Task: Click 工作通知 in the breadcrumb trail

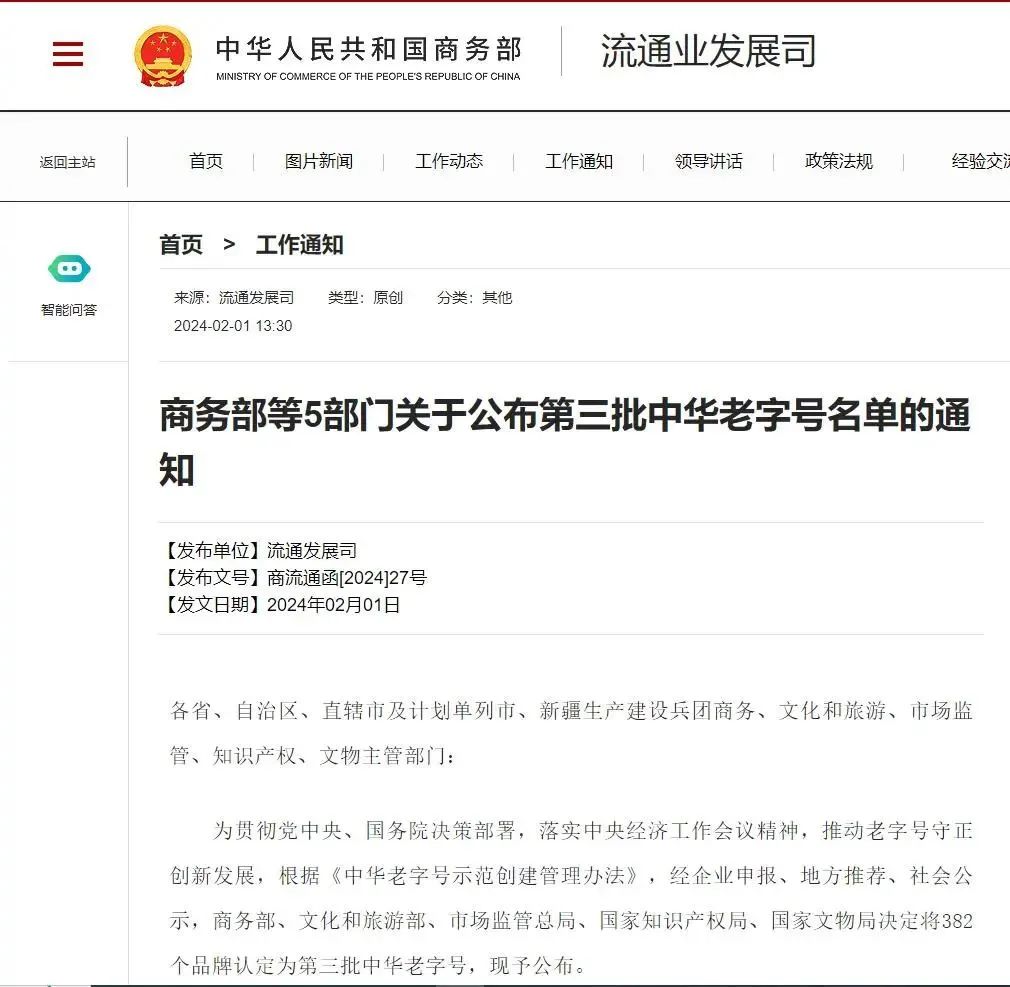Action: tap(300, 245)
